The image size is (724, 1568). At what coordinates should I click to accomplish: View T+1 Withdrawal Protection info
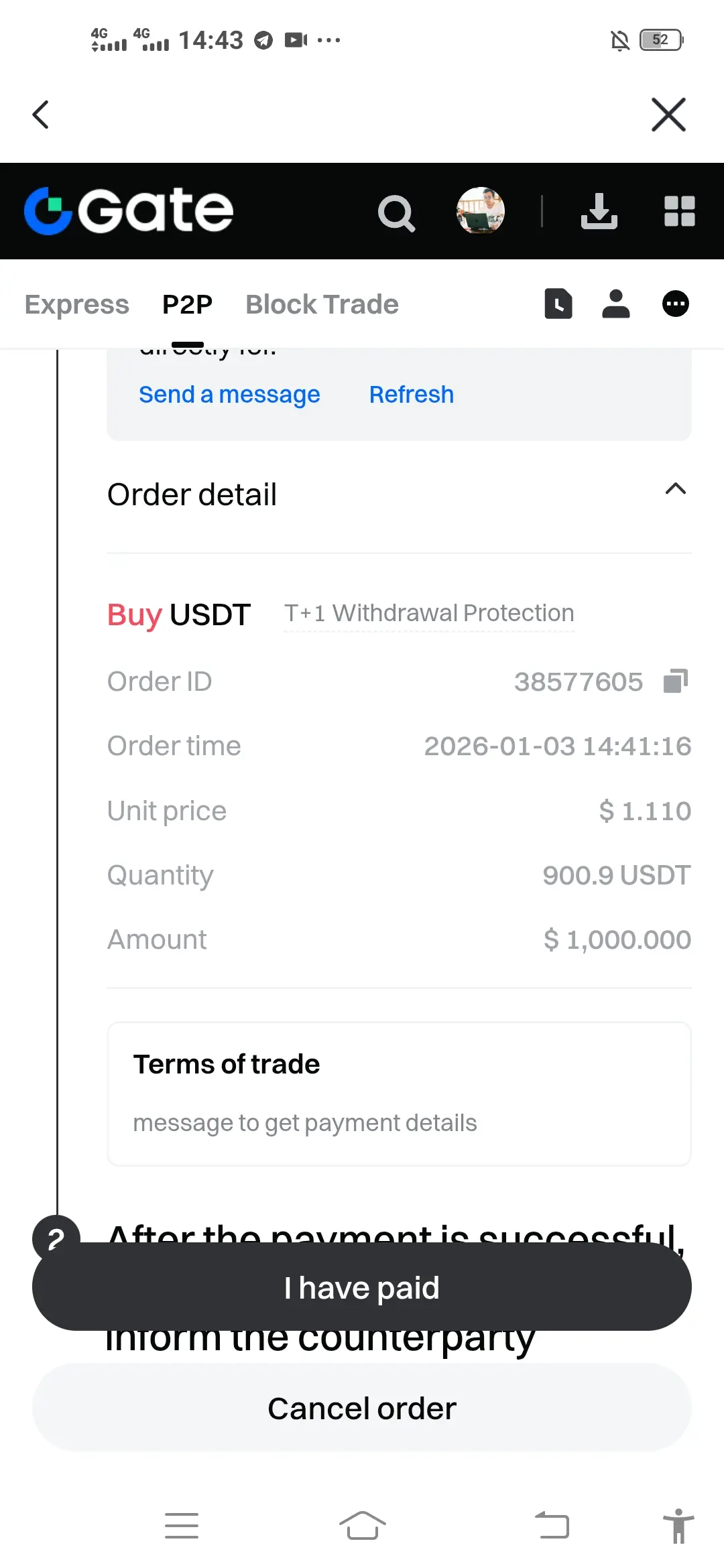[x=429, y=613]
